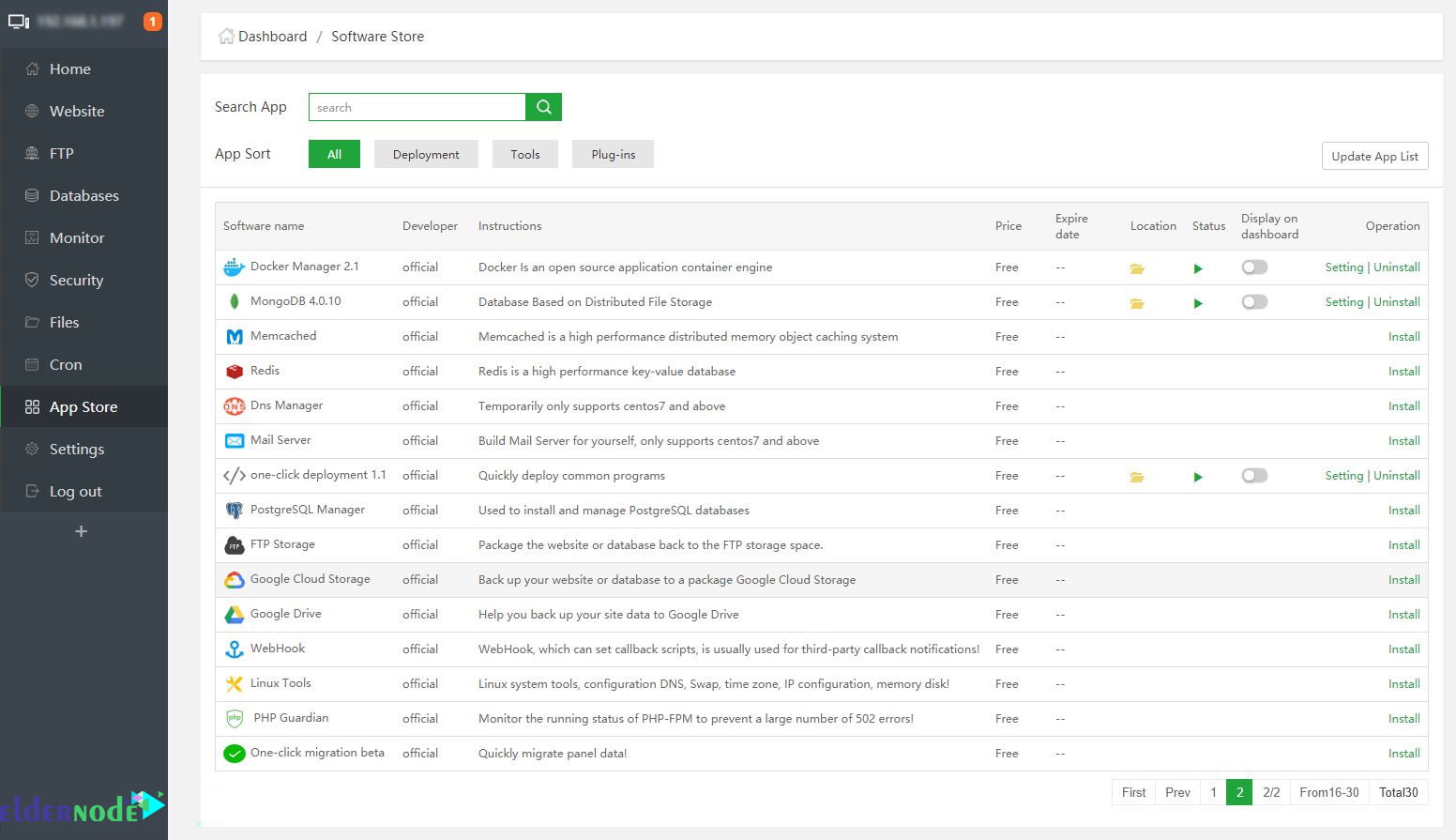Click the search magnifier icon

(543, 106)
